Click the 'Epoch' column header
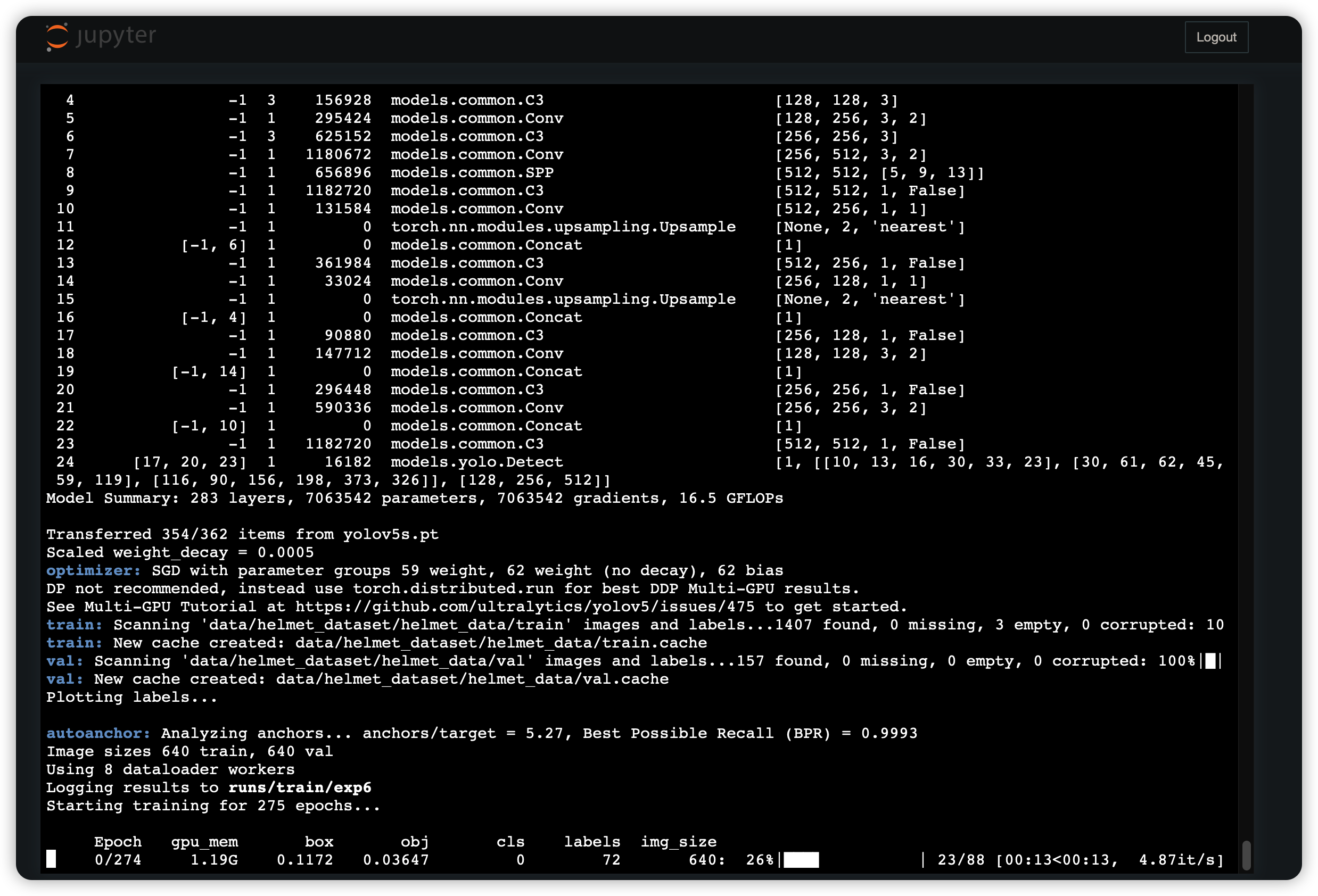 [118, 842]
